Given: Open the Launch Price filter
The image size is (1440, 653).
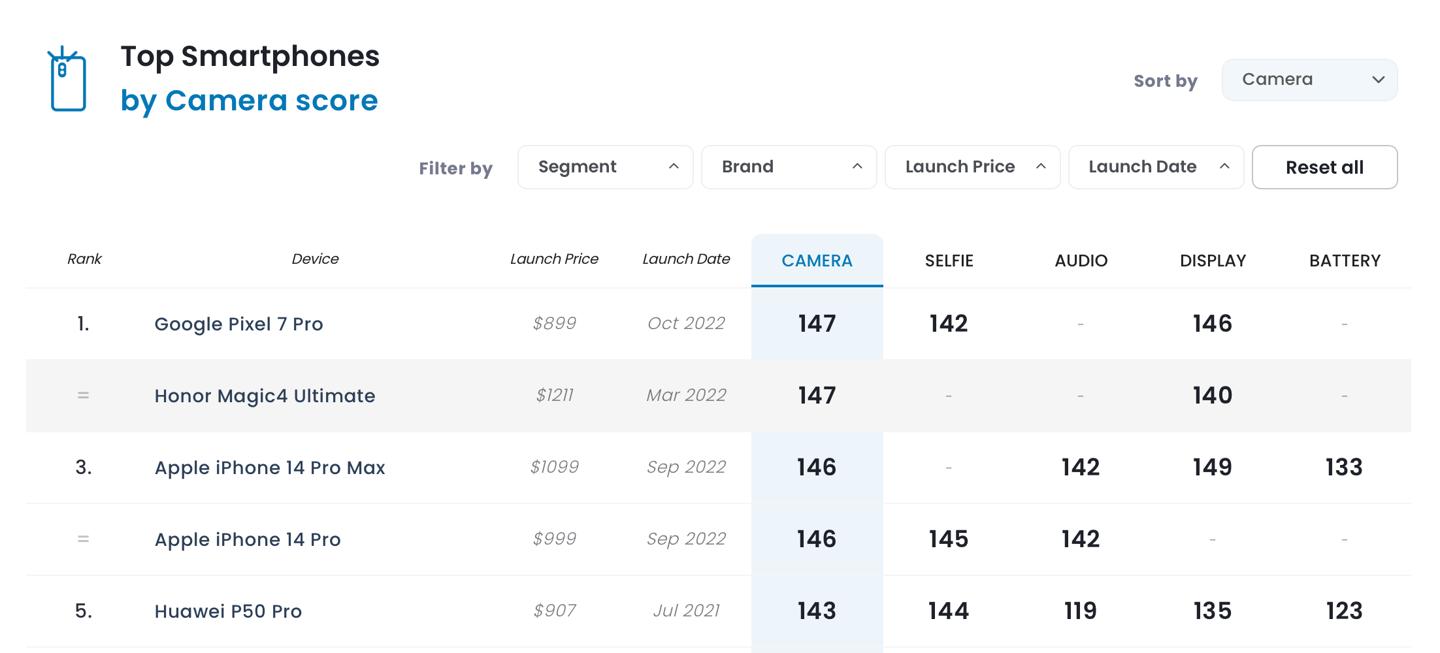Looking at the screenshot, I should pos(972,167).
